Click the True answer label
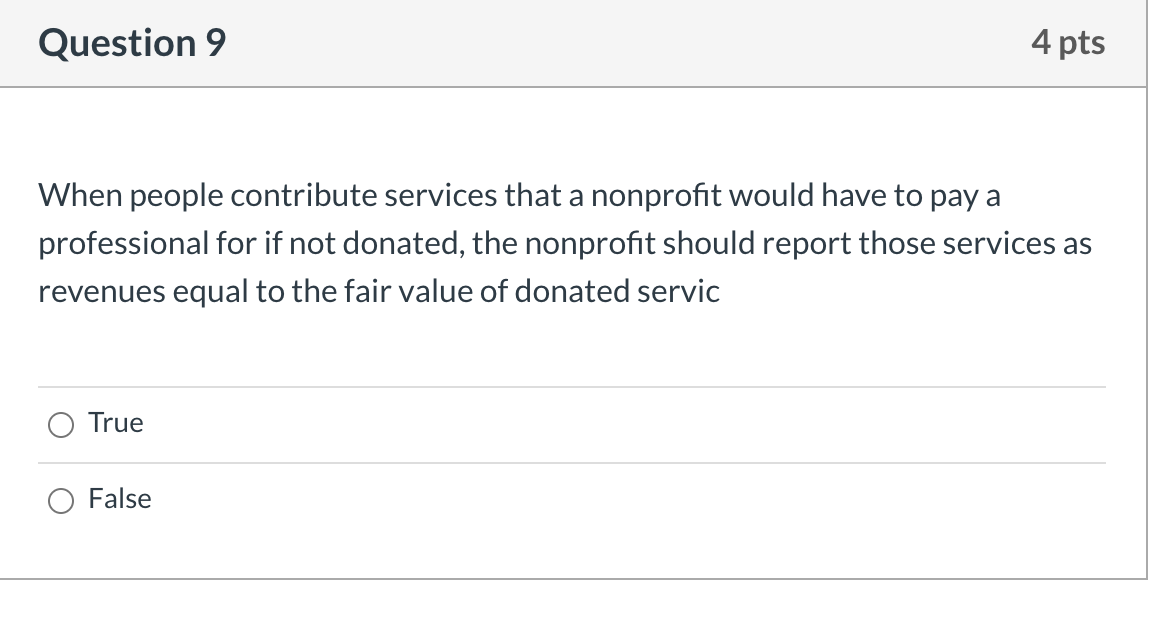This screenshot has width=1150, height=618. pos(114,422)
